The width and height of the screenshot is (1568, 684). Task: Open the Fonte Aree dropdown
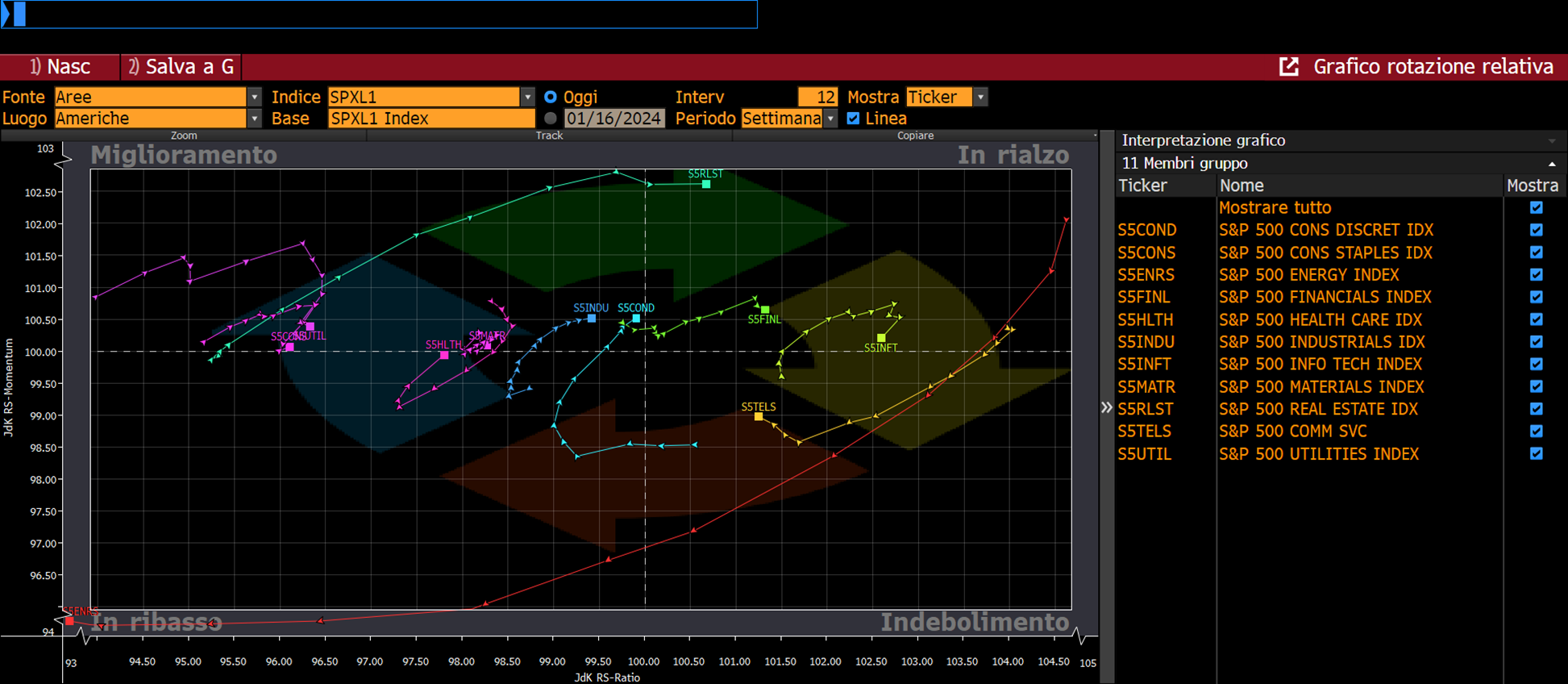click(255, 97)
